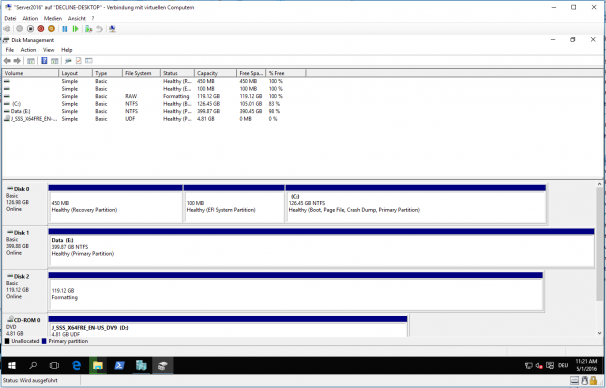Click the View settings icon in Disk Management toolbar
Viewport: 606px width, 388px height.
pyautogui.click(x=89, y=61)
